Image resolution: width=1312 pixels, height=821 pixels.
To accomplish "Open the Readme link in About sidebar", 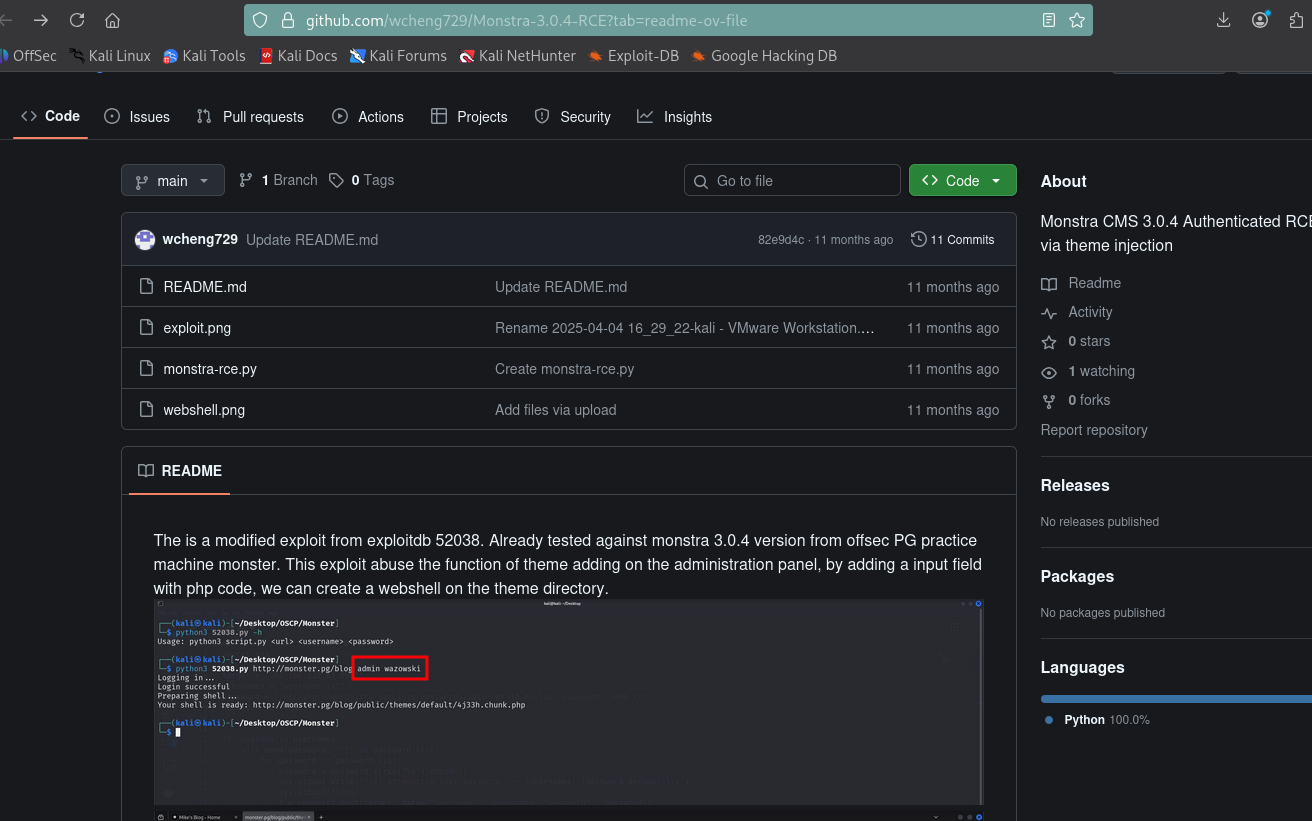I will pos(1081,283).
